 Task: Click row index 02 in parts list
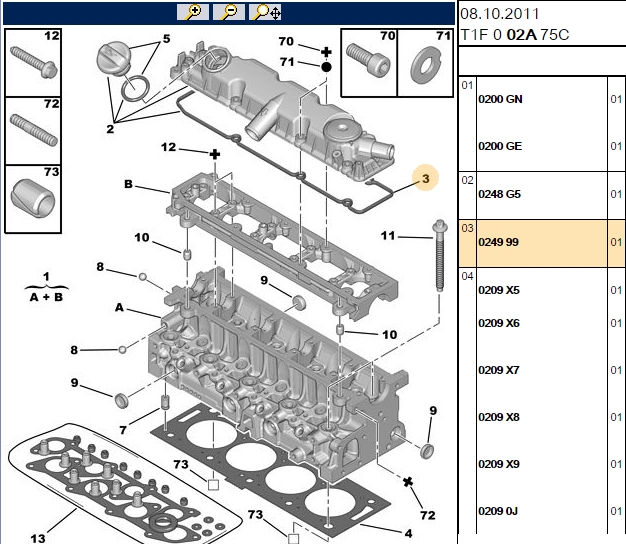[x=467, y=180]
